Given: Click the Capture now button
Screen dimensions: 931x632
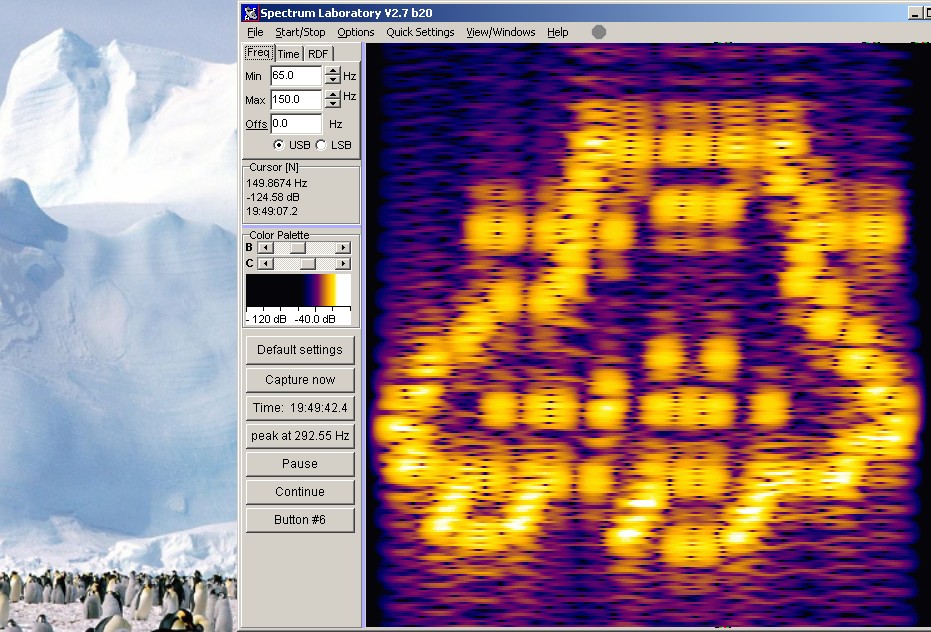Looking at the screenshot, I should [x=300, y=380].
